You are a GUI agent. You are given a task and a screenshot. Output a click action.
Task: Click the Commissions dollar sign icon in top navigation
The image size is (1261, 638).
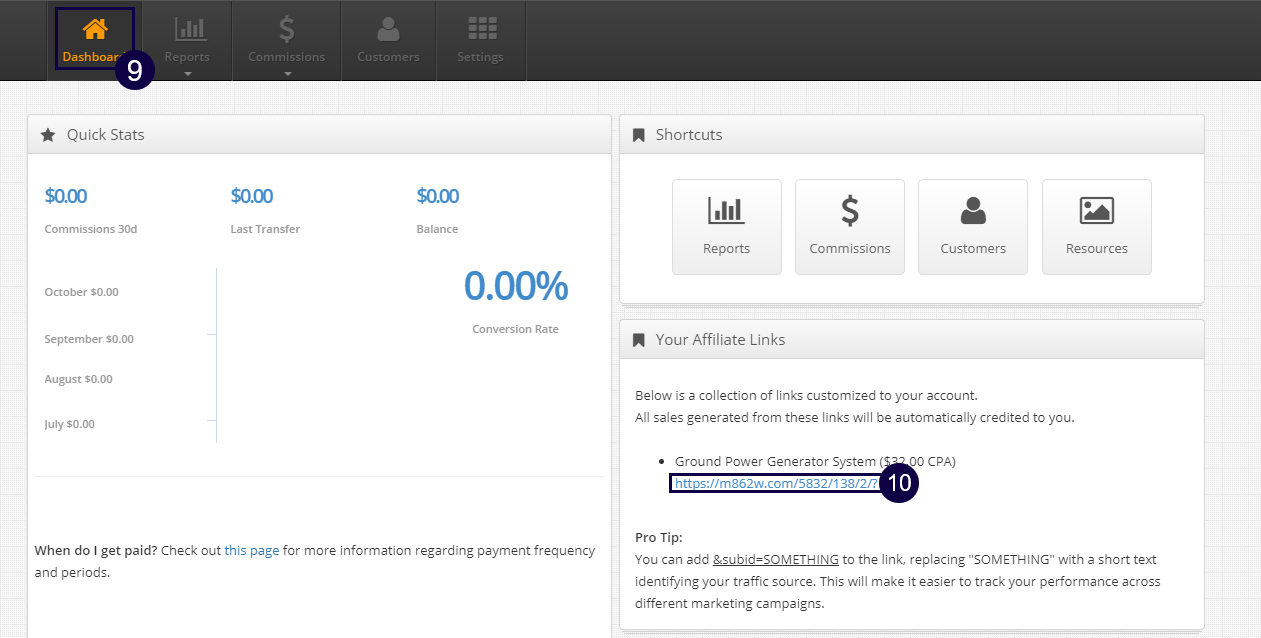(286, 29)
